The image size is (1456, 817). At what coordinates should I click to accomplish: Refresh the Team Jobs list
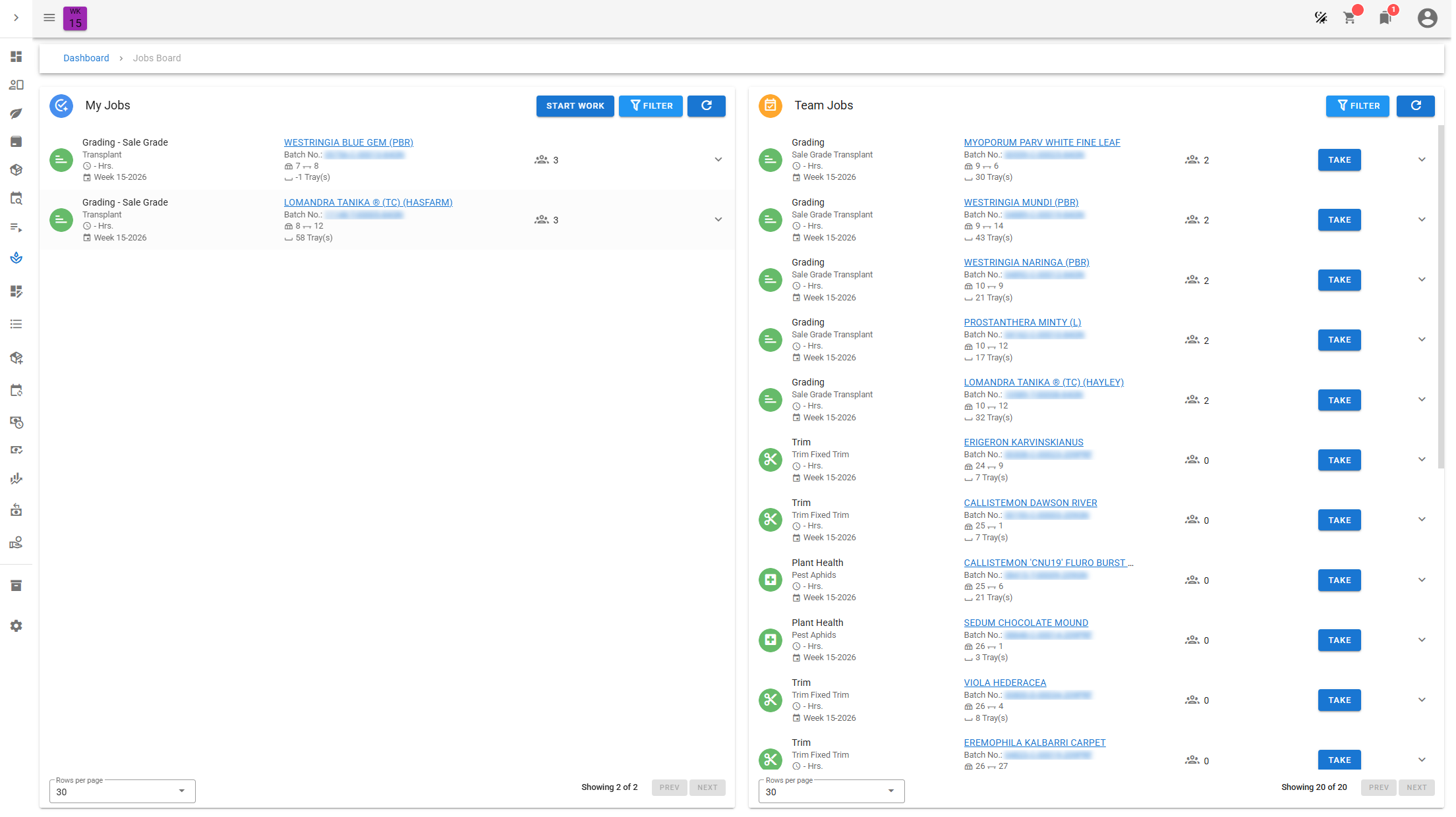[x=1415, y=106]
